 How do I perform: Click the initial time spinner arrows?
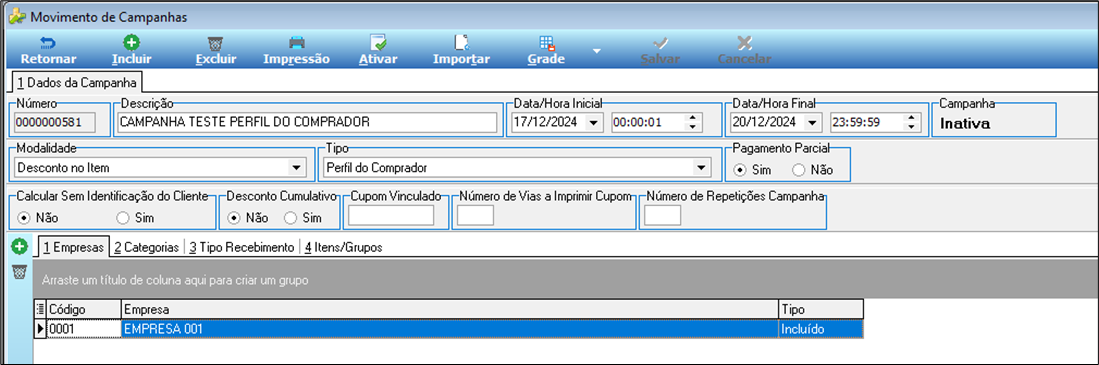coord(692,122)
